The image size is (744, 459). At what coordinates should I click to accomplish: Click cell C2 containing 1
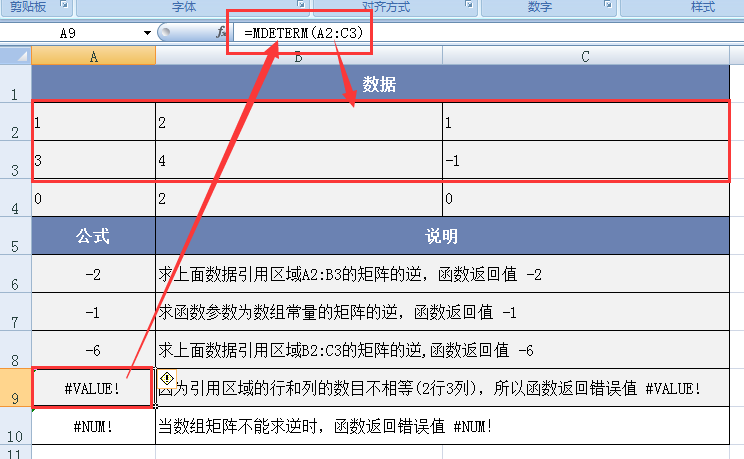coord(586,122)
